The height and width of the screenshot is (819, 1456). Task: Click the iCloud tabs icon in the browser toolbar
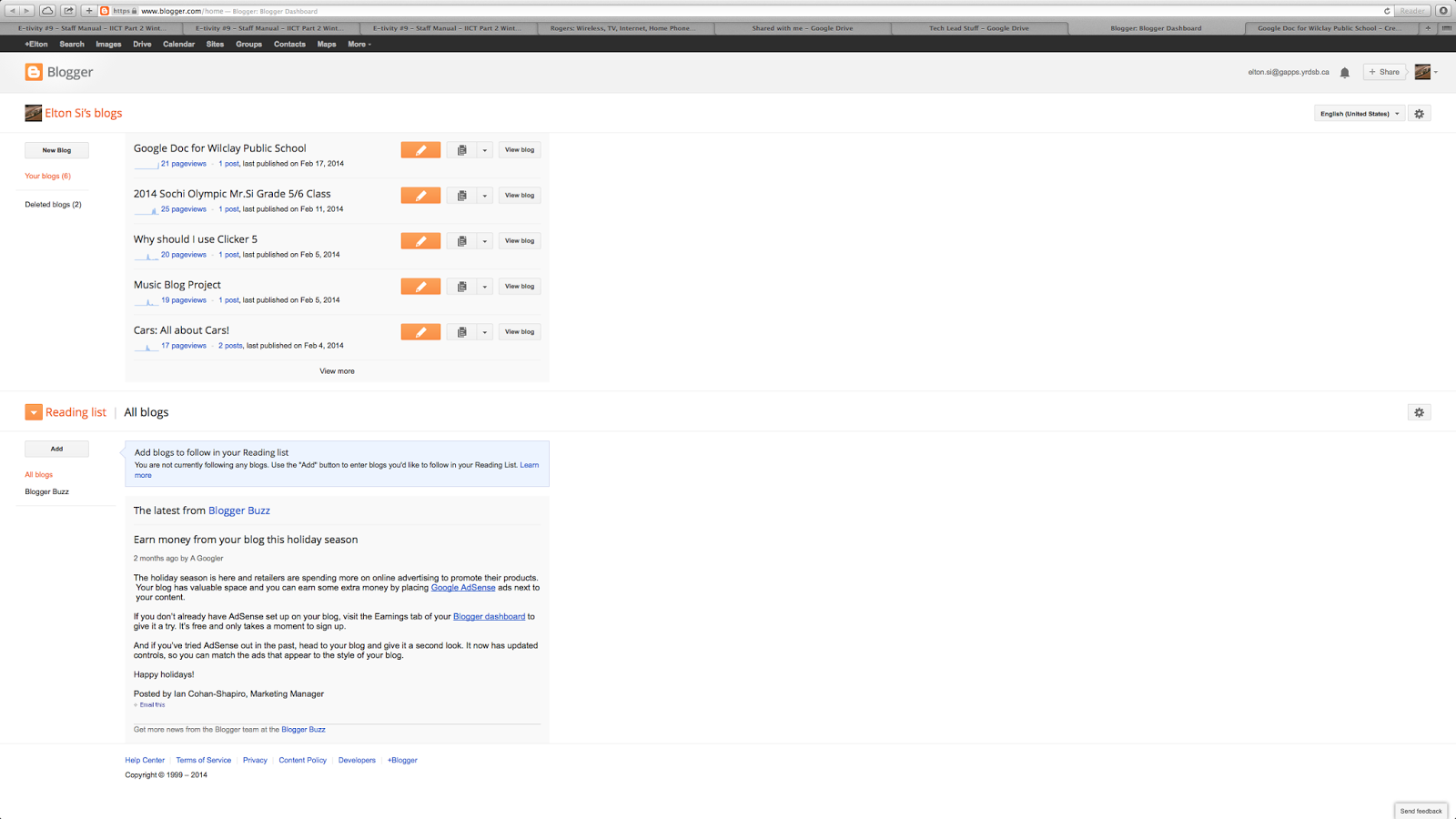click(x=47, y=11)
